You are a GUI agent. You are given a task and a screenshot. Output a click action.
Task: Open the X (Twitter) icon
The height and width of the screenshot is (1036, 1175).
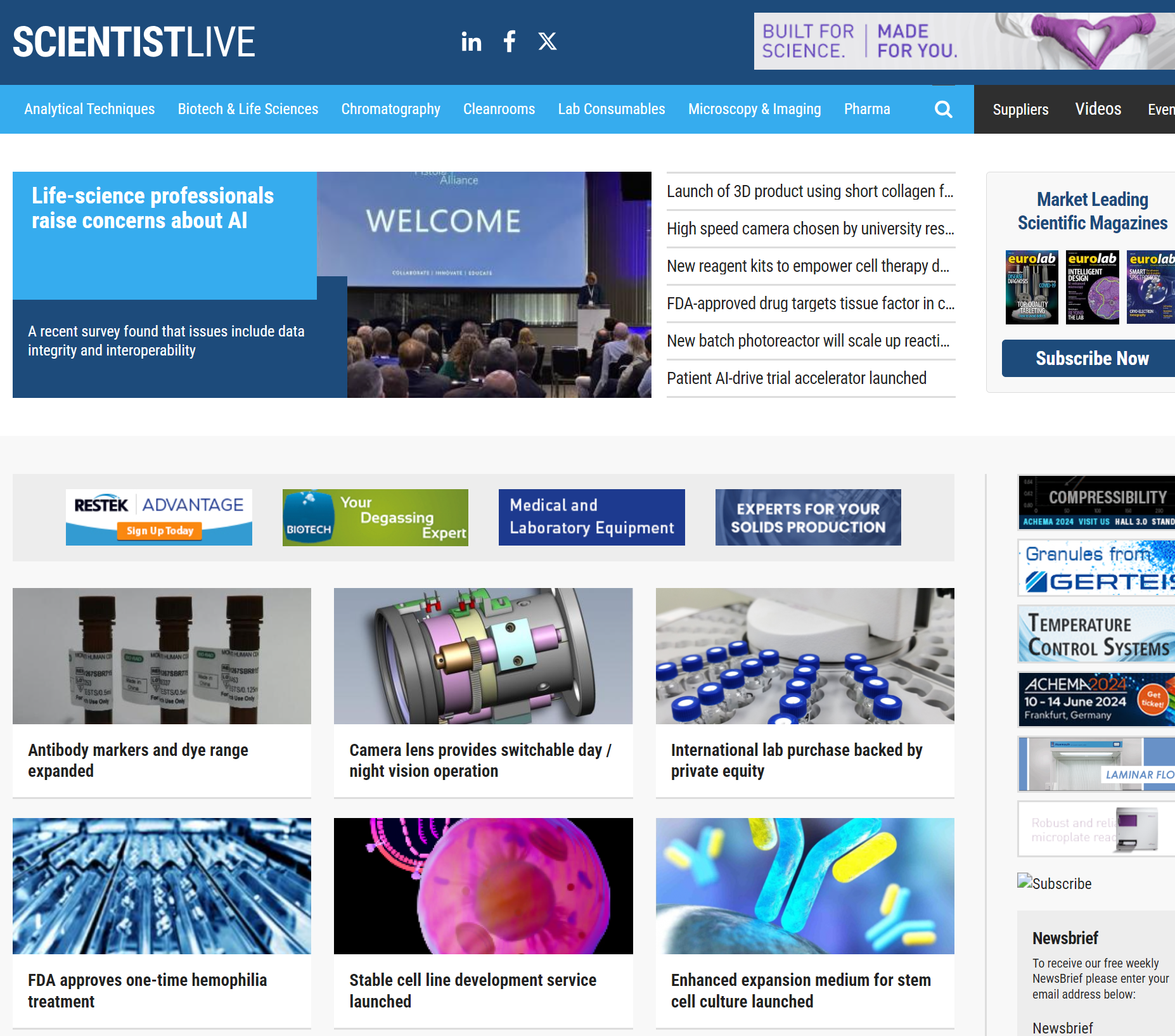point(547,42)
